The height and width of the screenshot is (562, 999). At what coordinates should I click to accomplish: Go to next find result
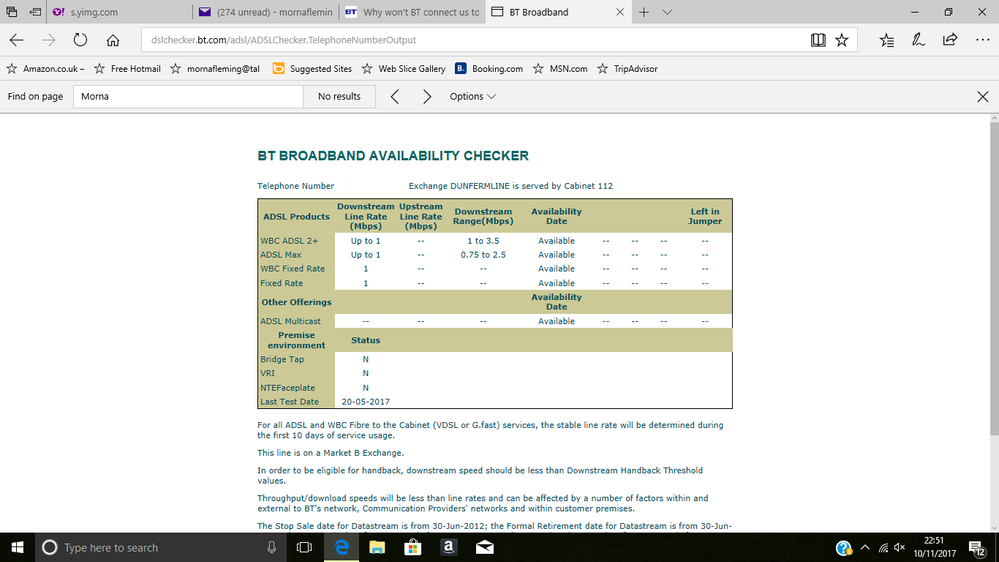[427, 97]
